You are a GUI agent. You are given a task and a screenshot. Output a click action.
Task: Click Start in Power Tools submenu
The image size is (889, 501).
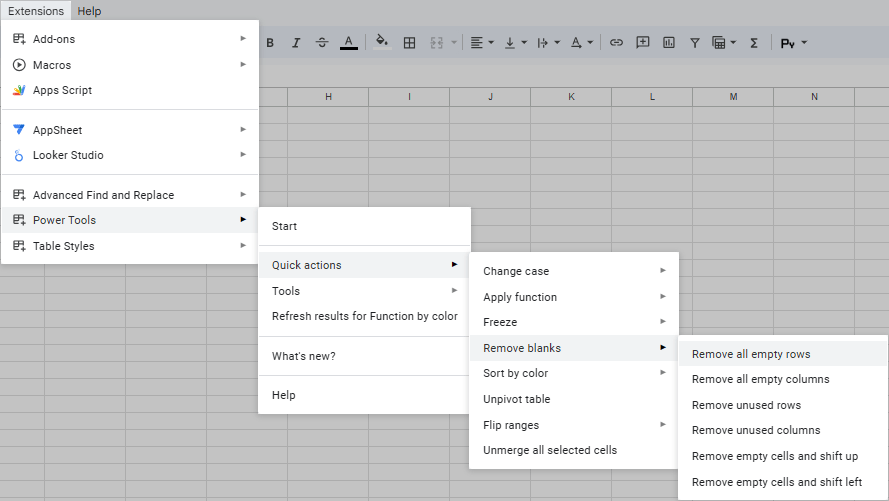coord(365,226)
